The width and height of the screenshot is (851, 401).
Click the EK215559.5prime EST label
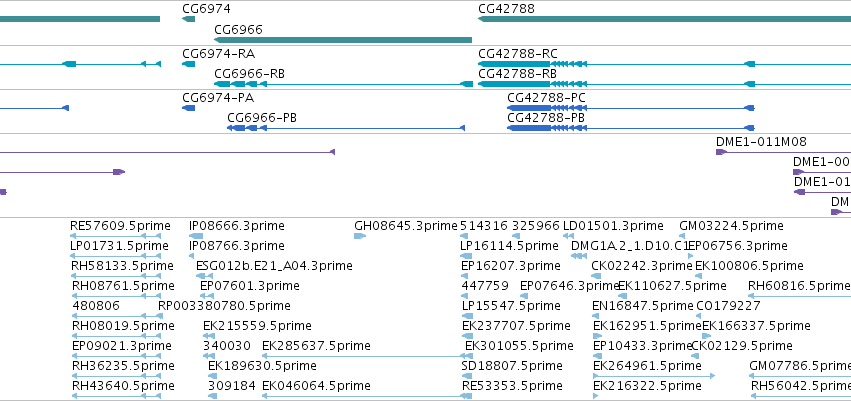tap(257, 326)
